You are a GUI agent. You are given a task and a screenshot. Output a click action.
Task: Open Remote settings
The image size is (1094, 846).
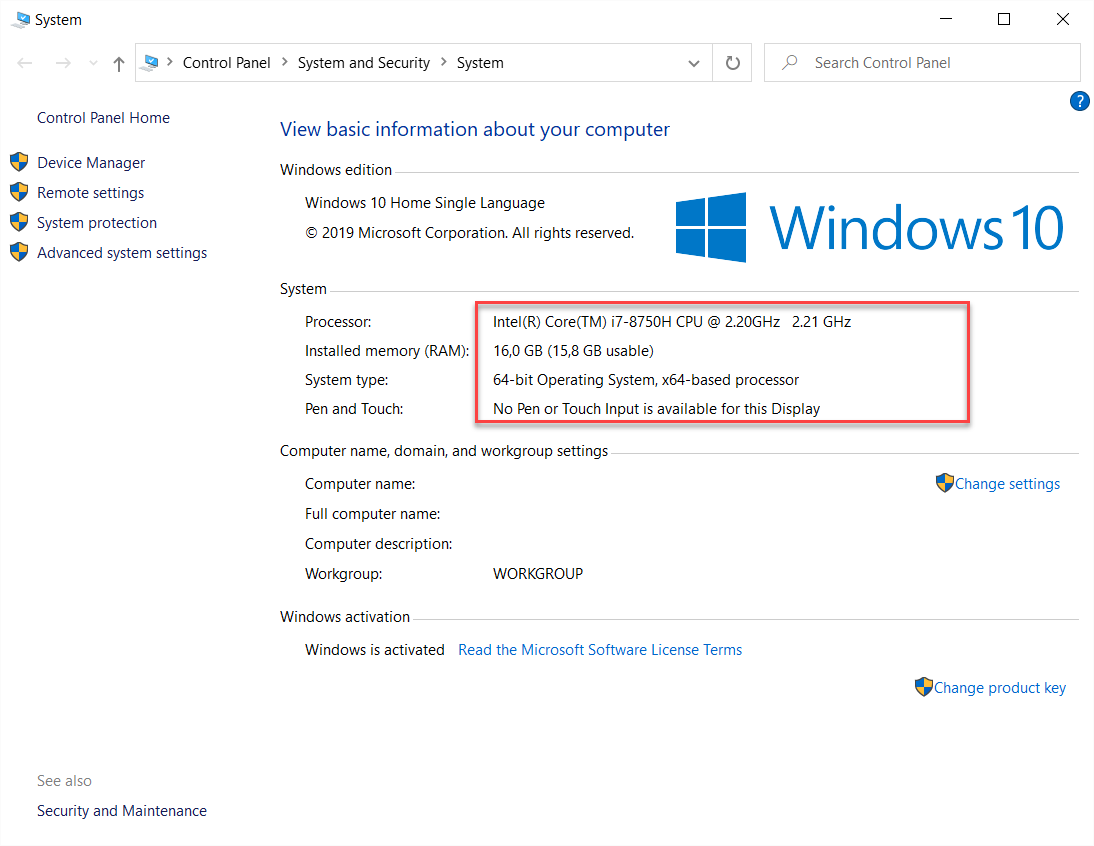coord(90,192)
